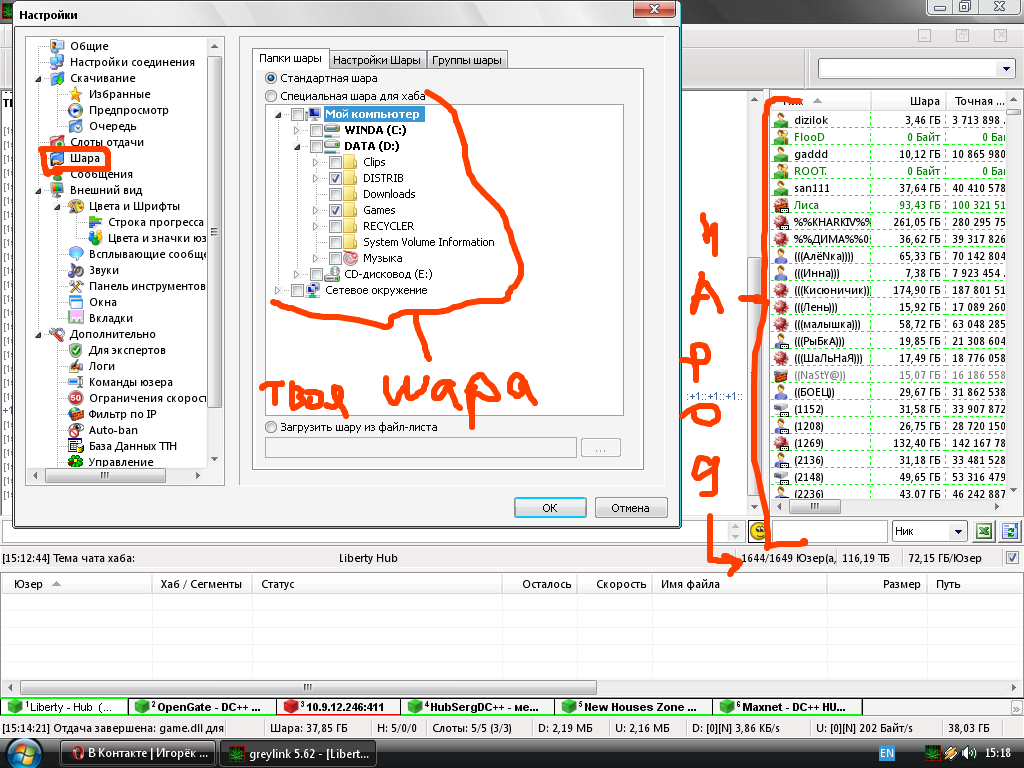Select the Общие settings icon
This screenshot has height=768, width=1024.
click(x=57, y=46)
